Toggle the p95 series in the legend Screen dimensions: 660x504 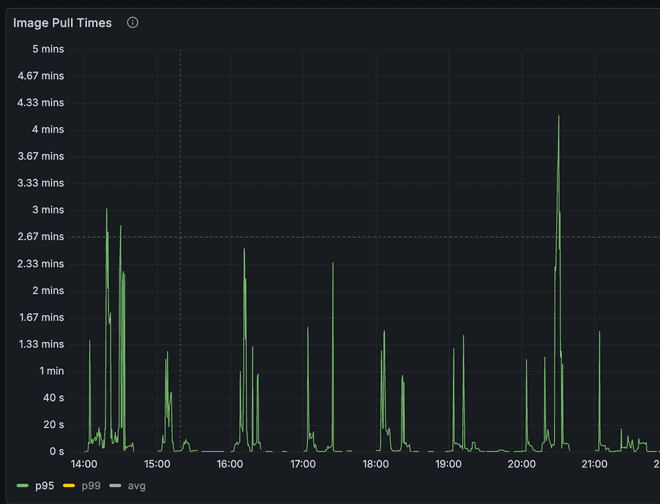pos(44,486)
